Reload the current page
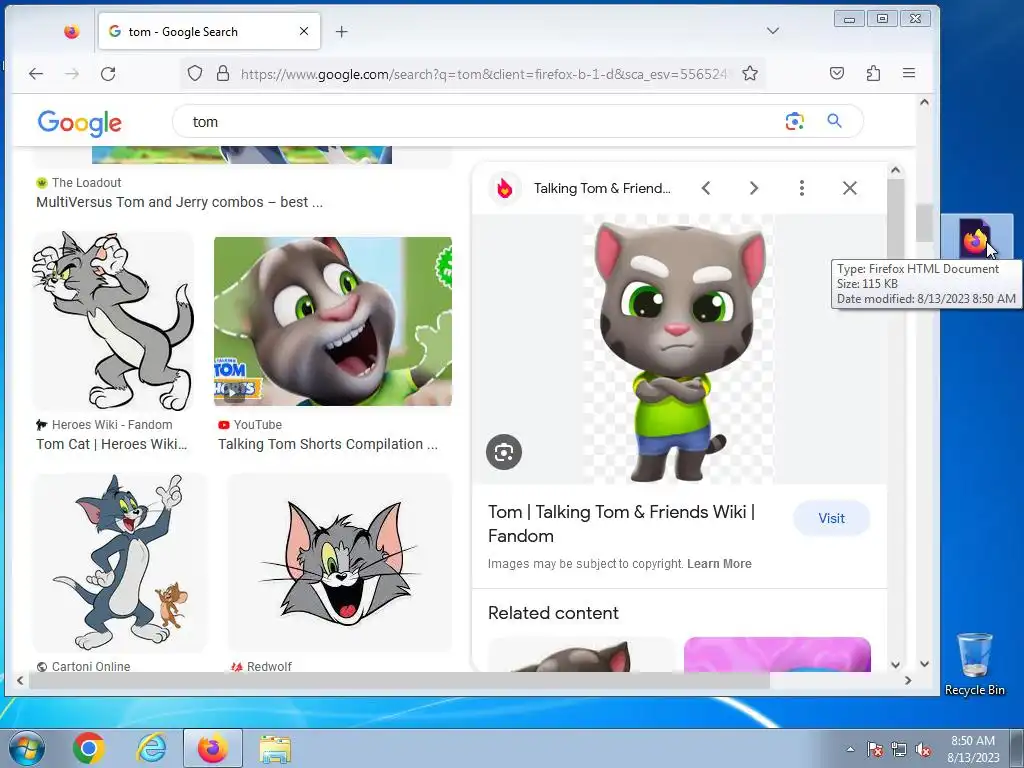The image size is (1024, 768). click(108, 74)
